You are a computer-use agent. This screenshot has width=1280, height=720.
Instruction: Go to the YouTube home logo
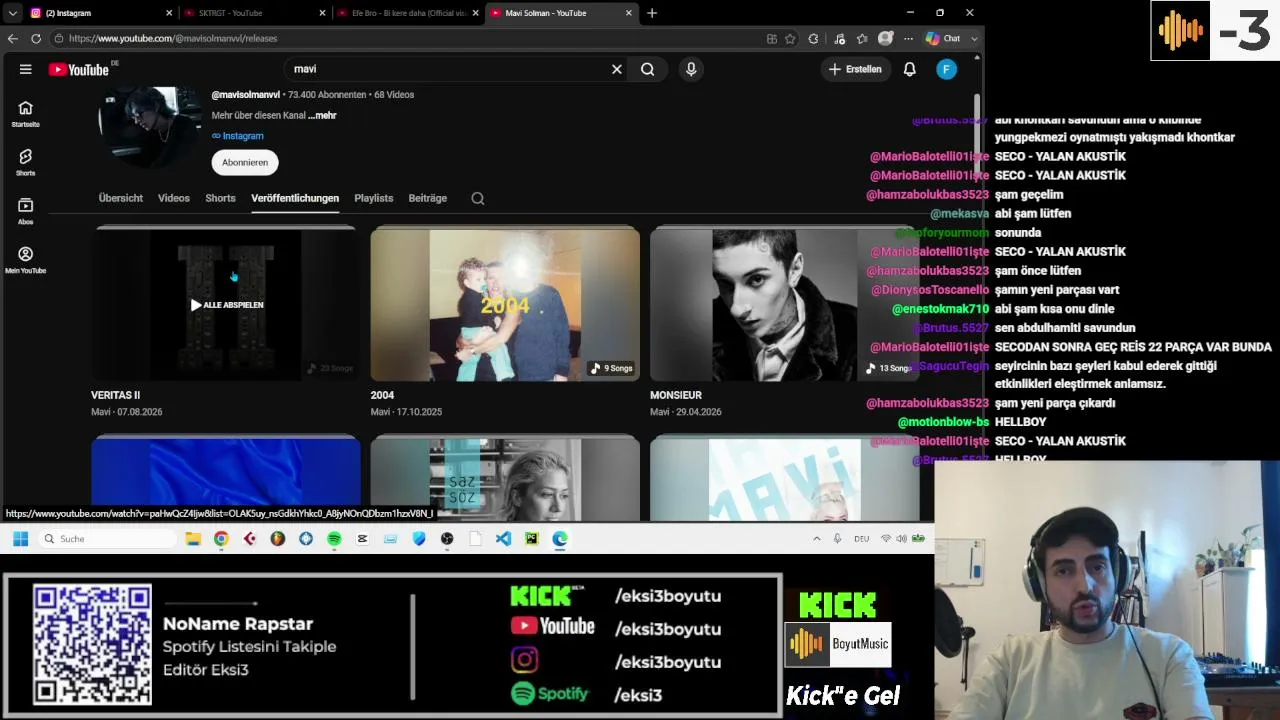pos(78,70)
